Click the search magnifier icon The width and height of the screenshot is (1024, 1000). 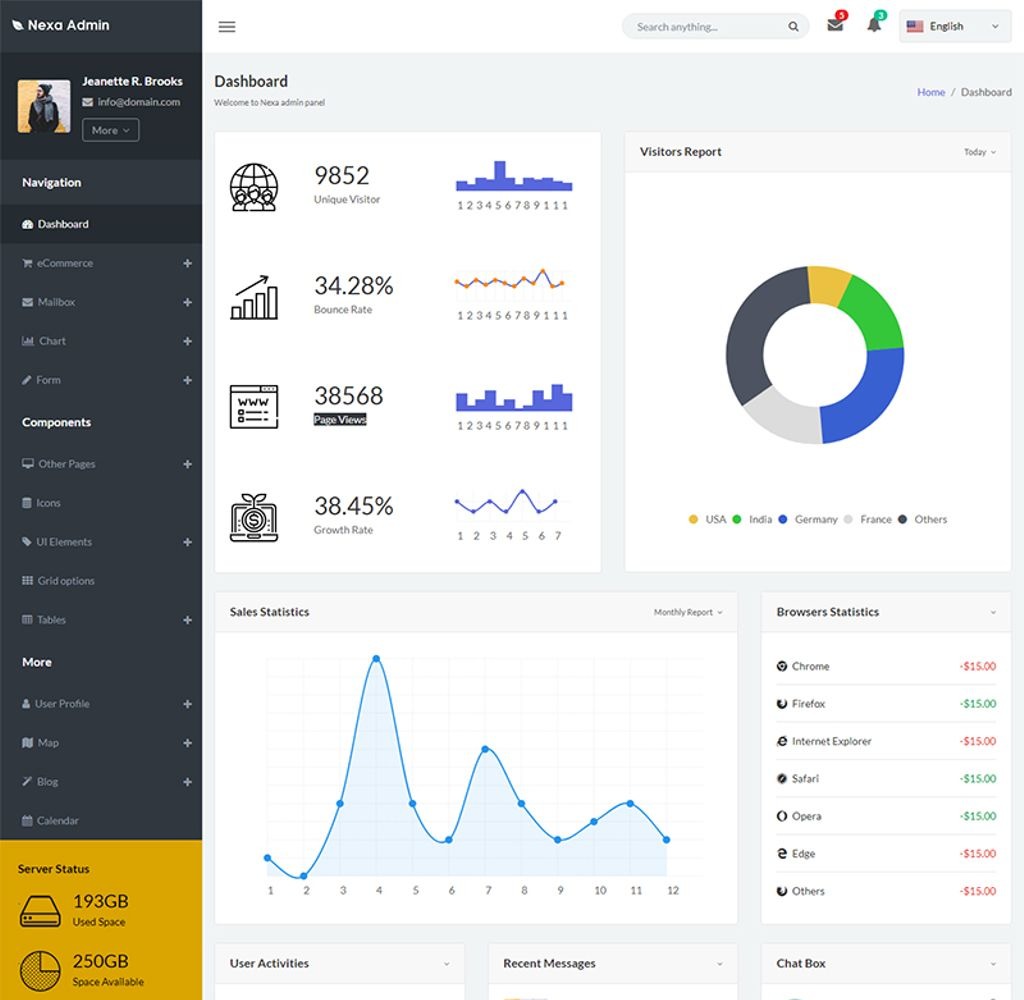(793, 26)
